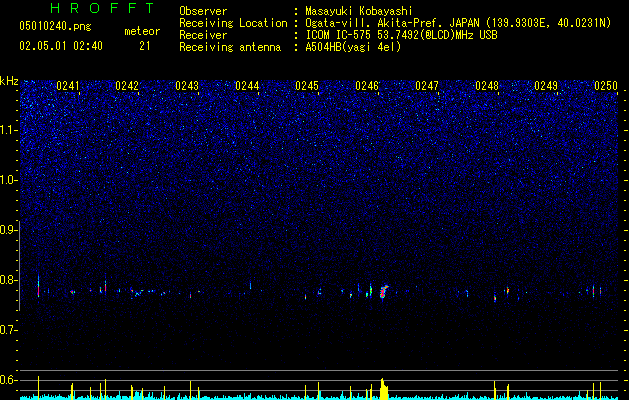Click the 0247 time marker
This screenshot has width=629, height=400.
coord(427,86)
